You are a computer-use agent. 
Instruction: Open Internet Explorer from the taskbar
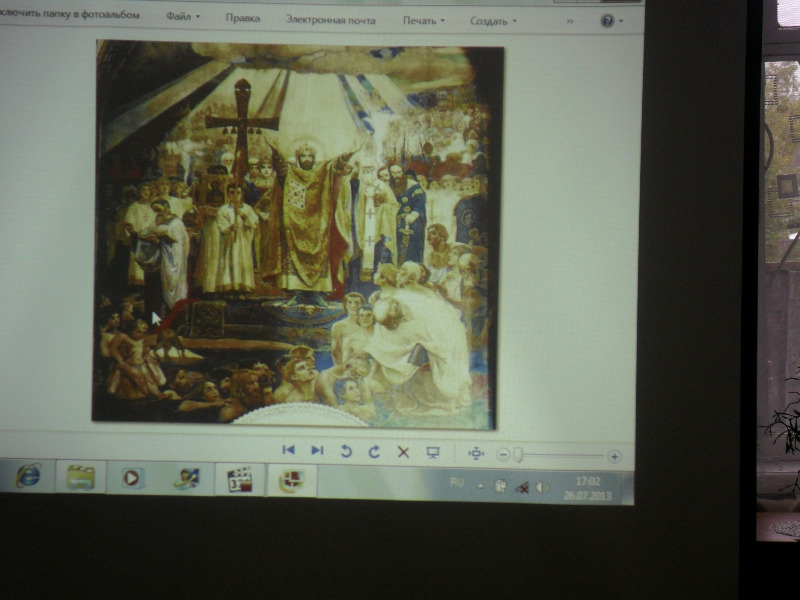tap(28, 476)
